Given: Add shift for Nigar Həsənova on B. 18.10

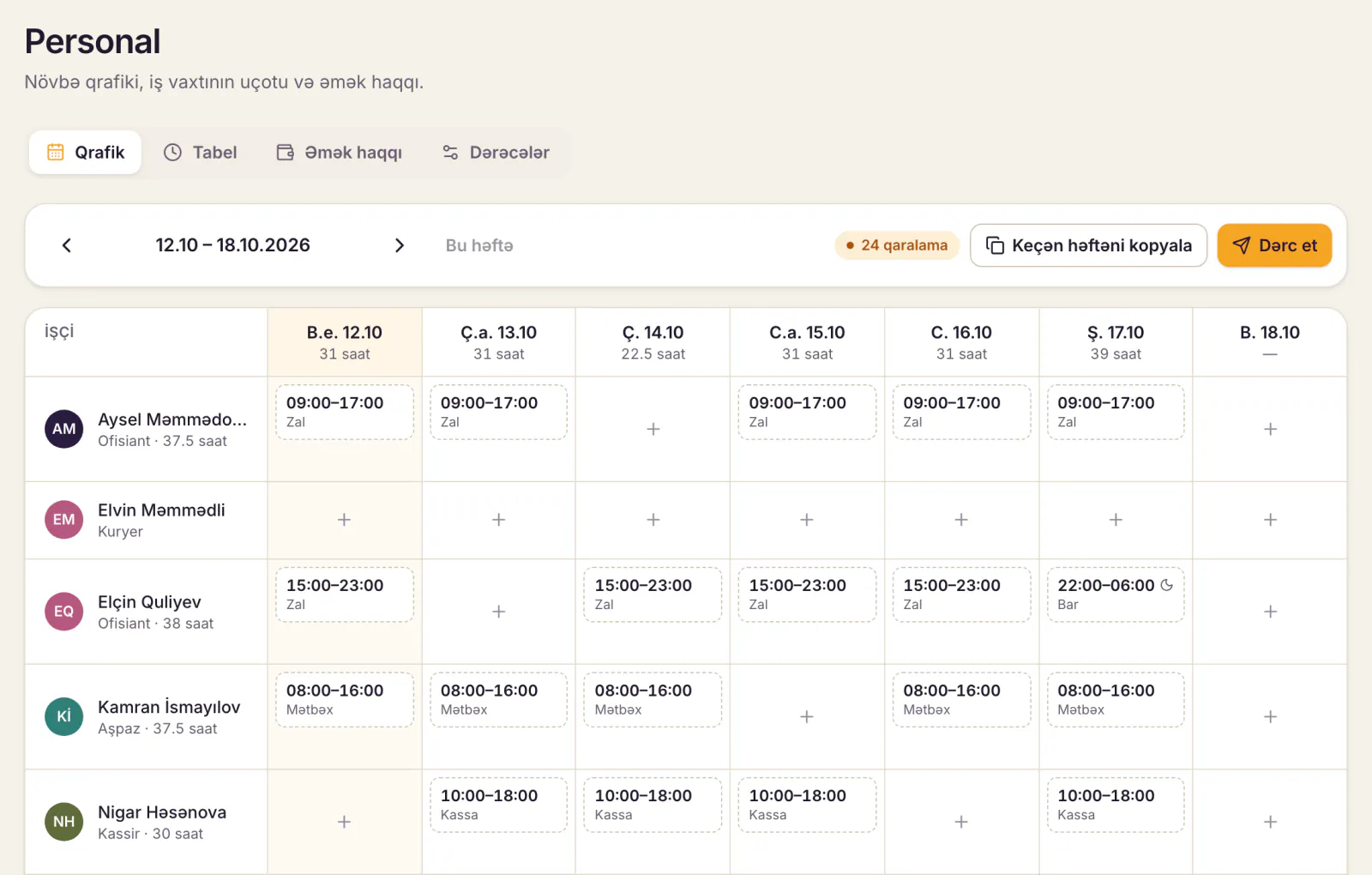Looking at the screenshot, I should point(1271,822).
